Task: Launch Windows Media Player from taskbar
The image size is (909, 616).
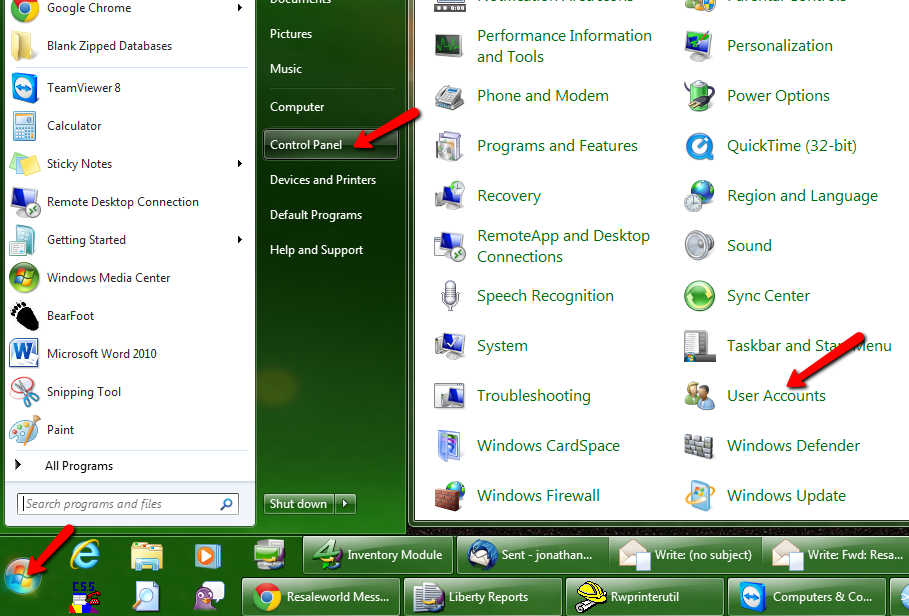Action: (208, 556)
